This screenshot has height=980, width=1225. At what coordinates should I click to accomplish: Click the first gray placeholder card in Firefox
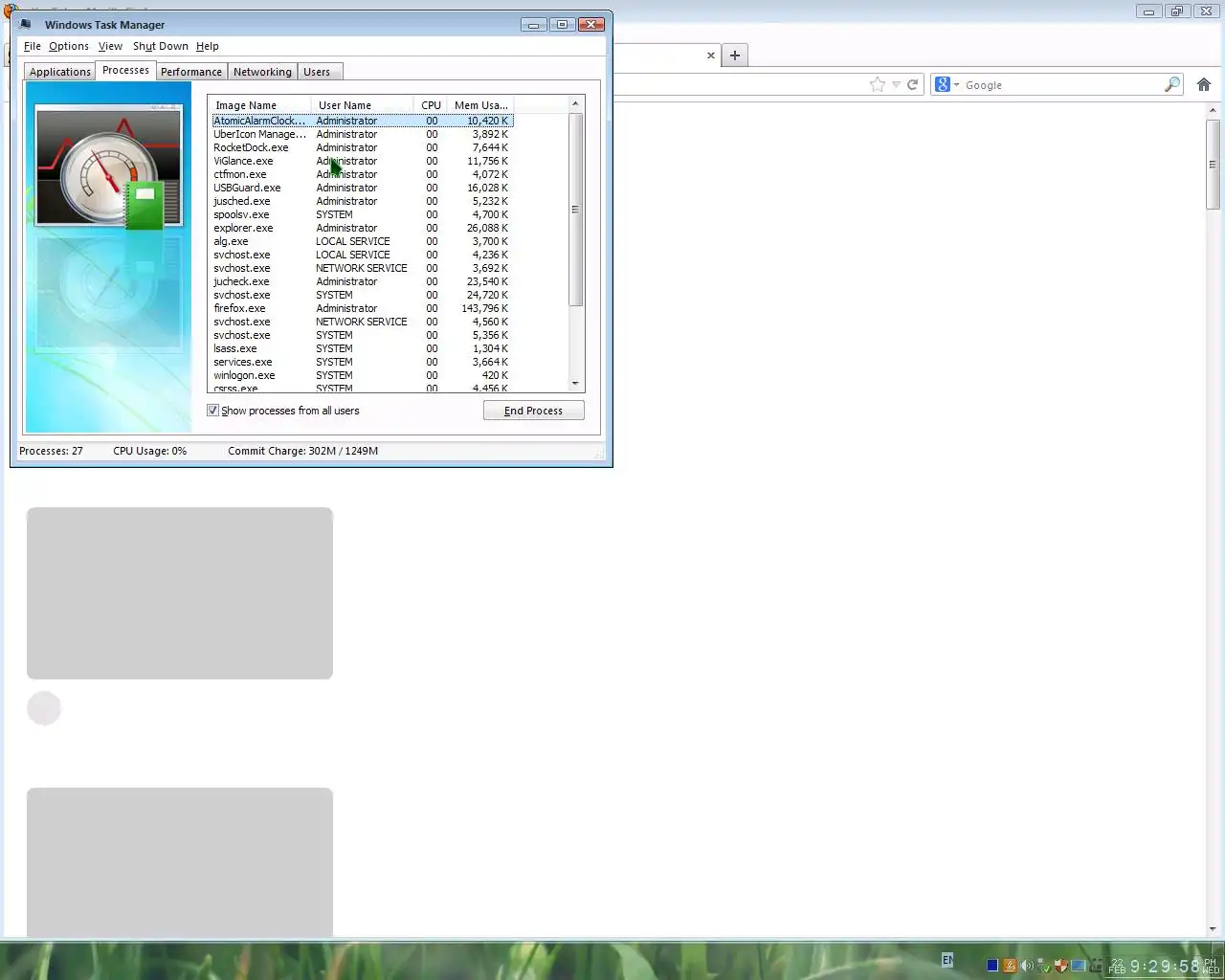[x=180, y=593]
